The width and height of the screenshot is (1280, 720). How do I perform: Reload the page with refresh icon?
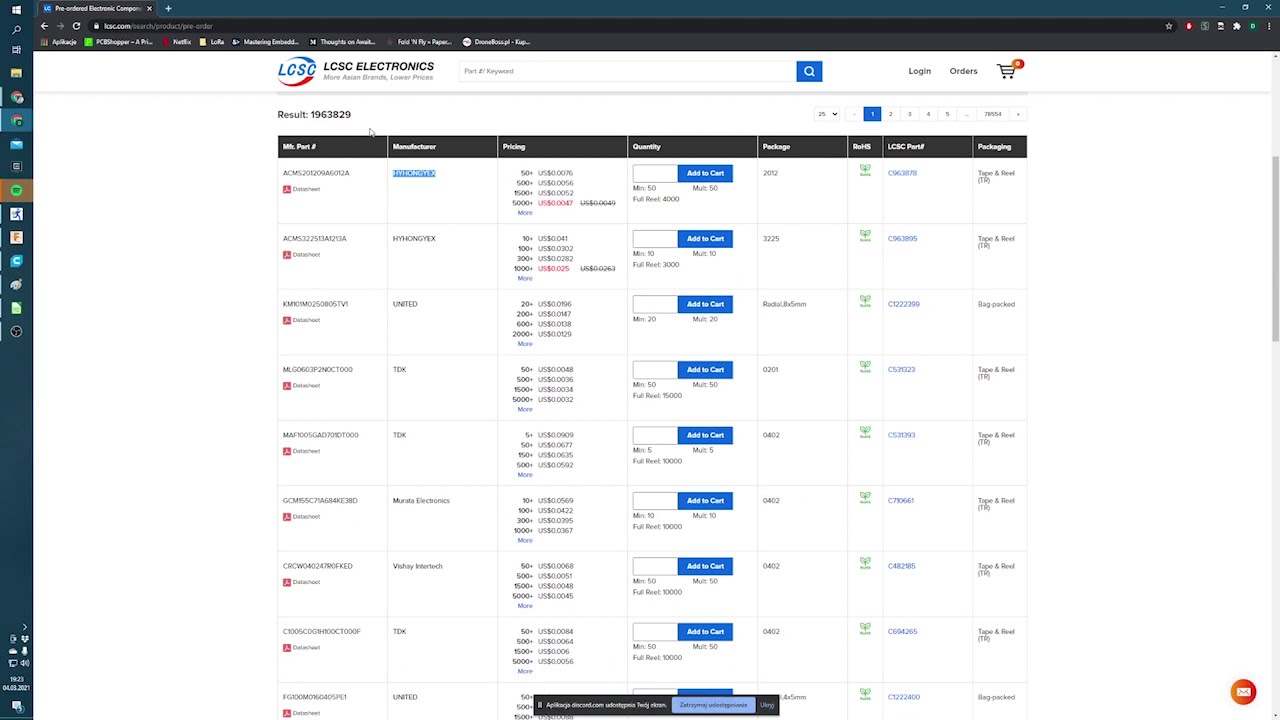[x=76, y=26]
